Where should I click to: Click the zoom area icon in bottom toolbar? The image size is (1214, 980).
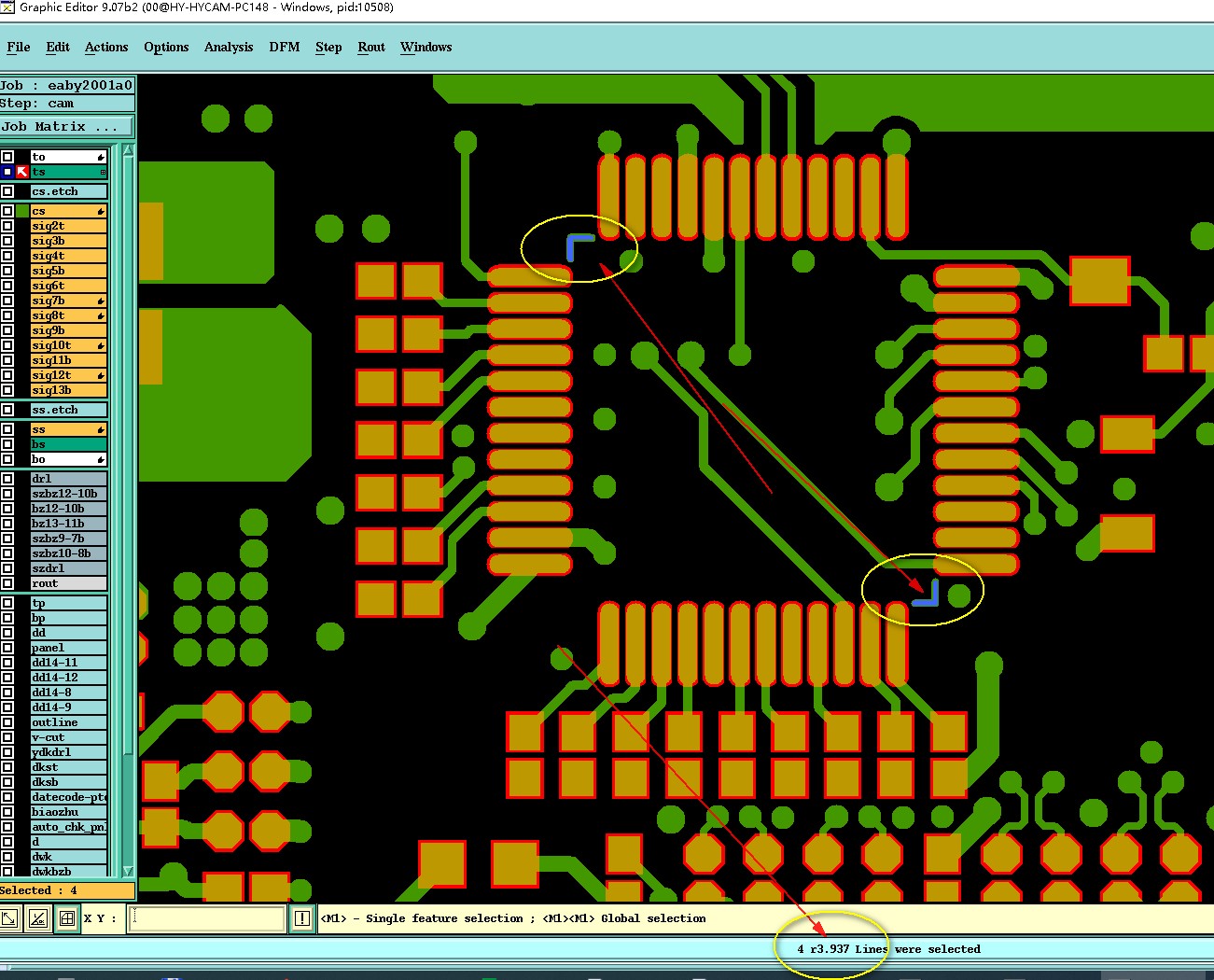8,918
